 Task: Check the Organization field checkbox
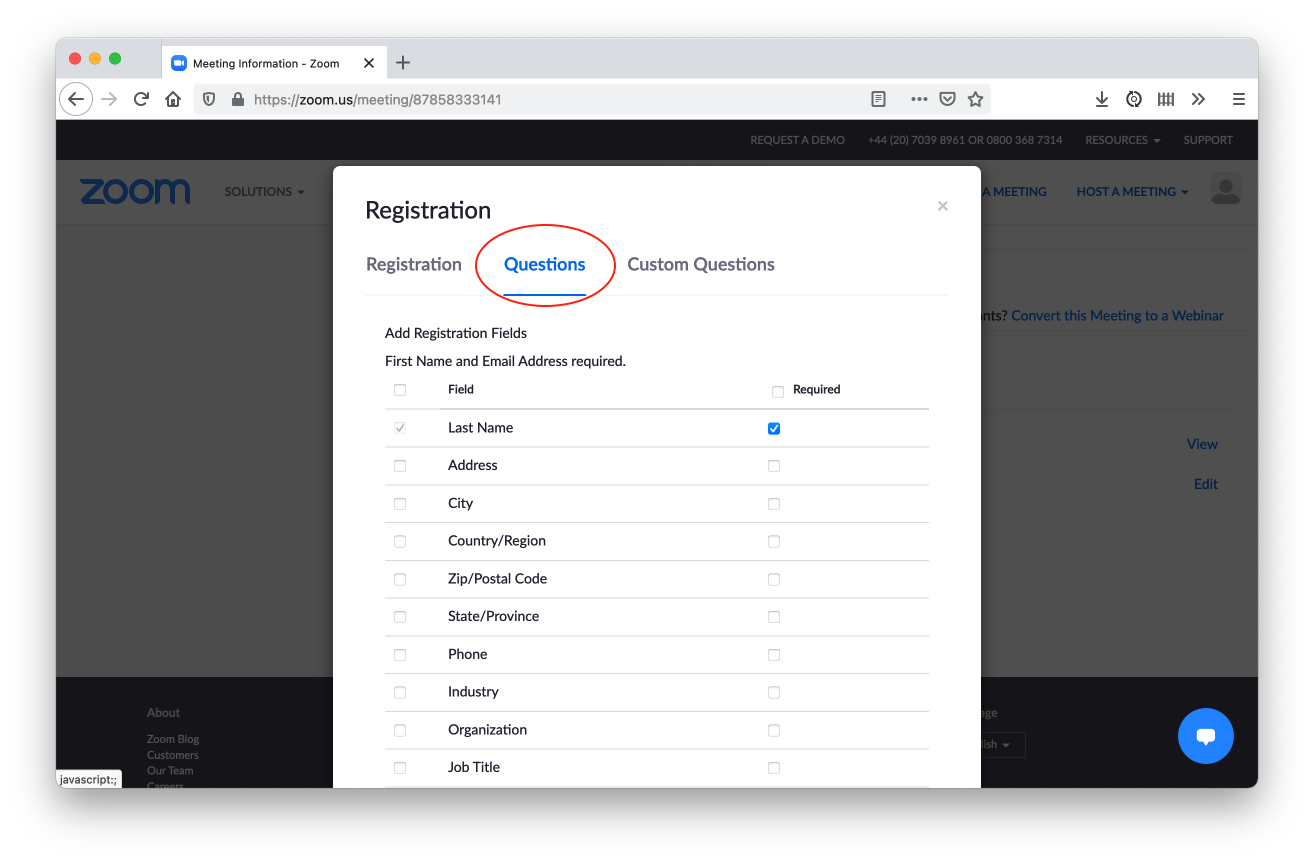400,730
